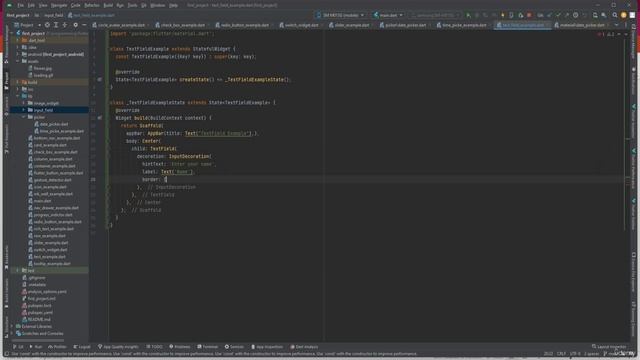Click the Select Opened File target icon
640x360 pixels.
(x=47, y=25)
